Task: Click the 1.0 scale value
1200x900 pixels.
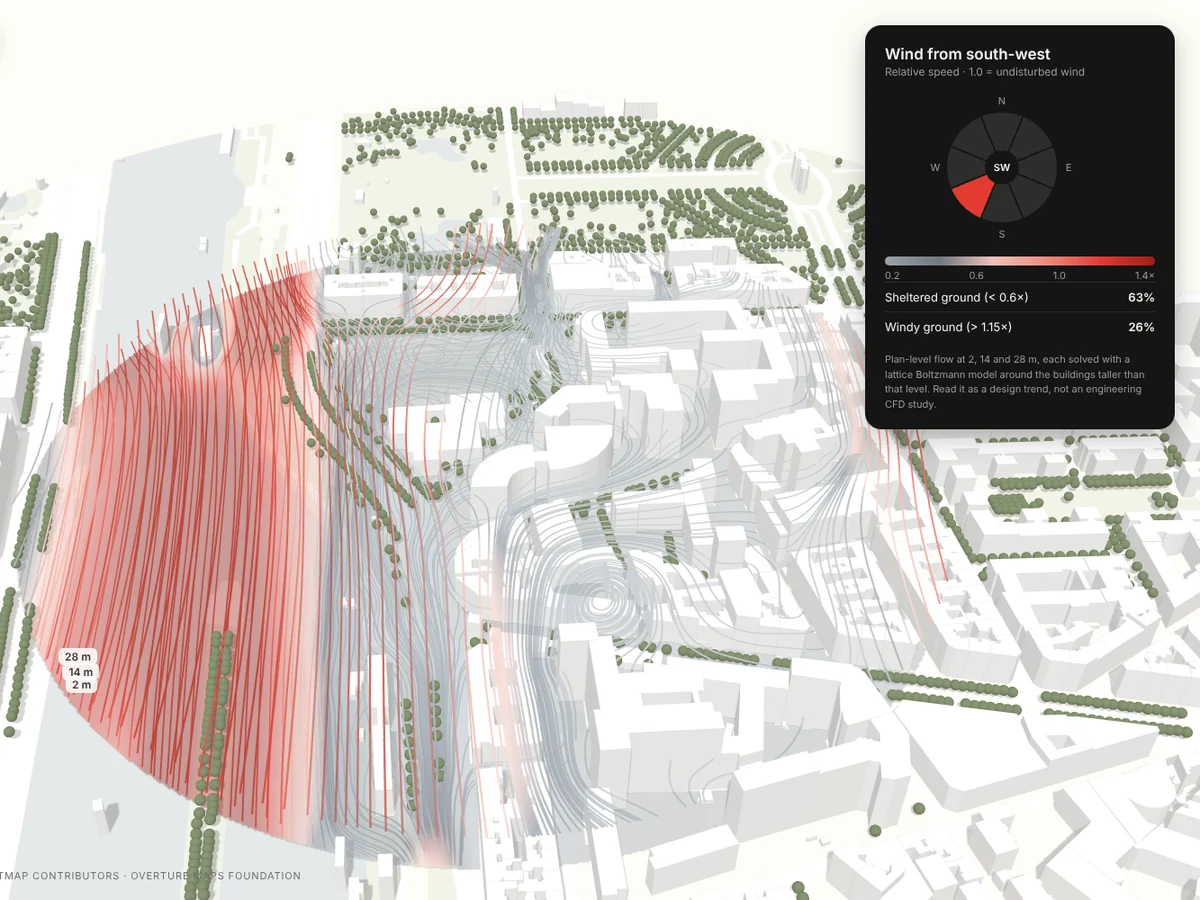Action: 1059,275
